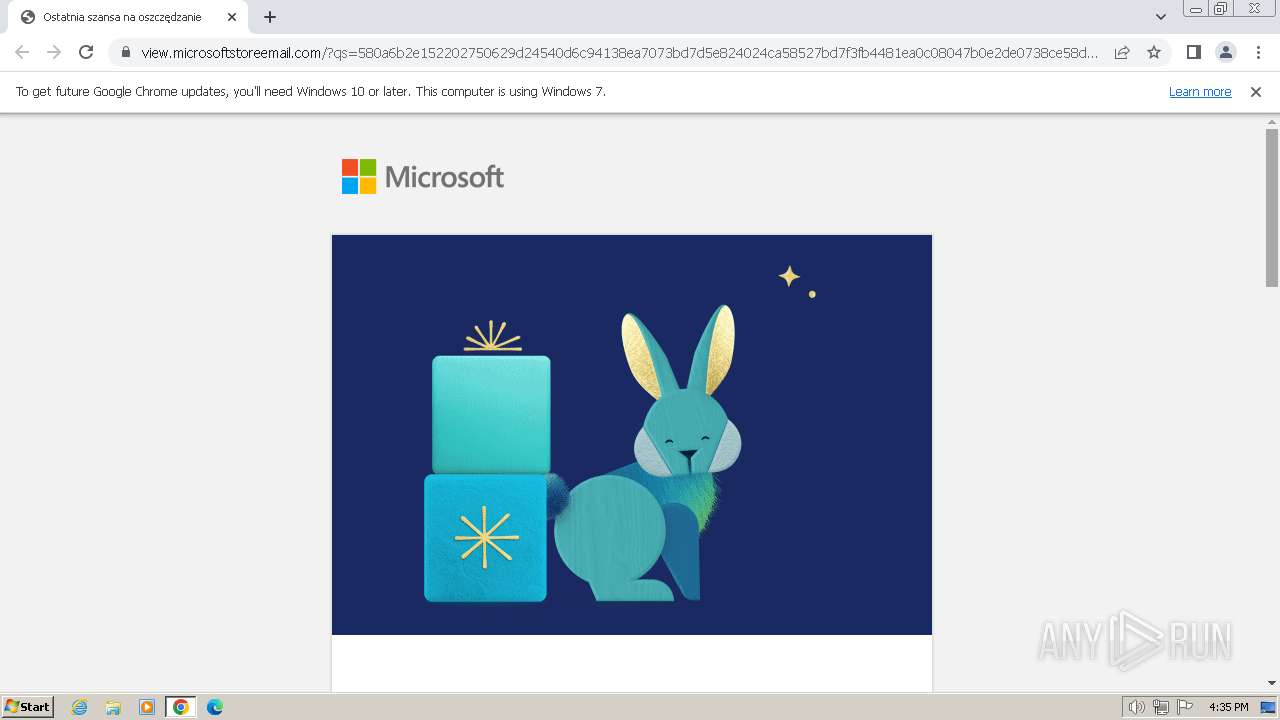Open the Chrome profile avatar
This screenshot has height=720, width=1280.
point(1225,52)
